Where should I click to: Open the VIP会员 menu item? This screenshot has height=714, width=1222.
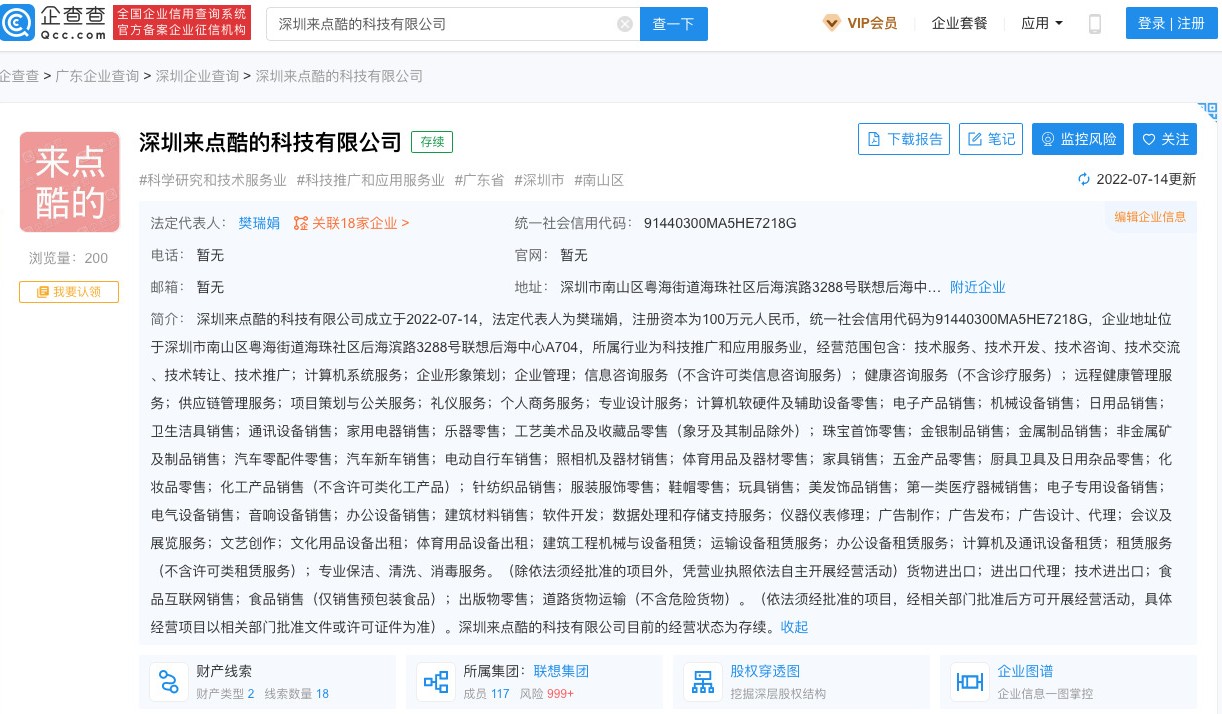(859, 23)
